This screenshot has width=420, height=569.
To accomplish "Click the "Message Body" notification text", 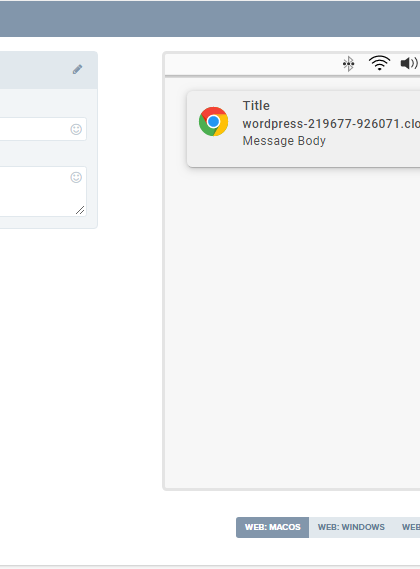I will (284, 140).
